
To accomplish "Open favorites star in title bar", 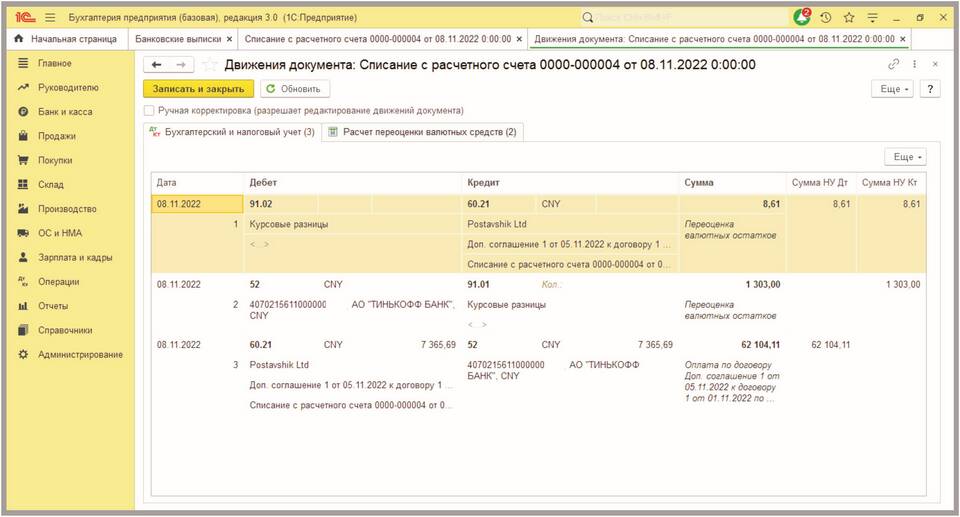I will [x=849, y=18].
